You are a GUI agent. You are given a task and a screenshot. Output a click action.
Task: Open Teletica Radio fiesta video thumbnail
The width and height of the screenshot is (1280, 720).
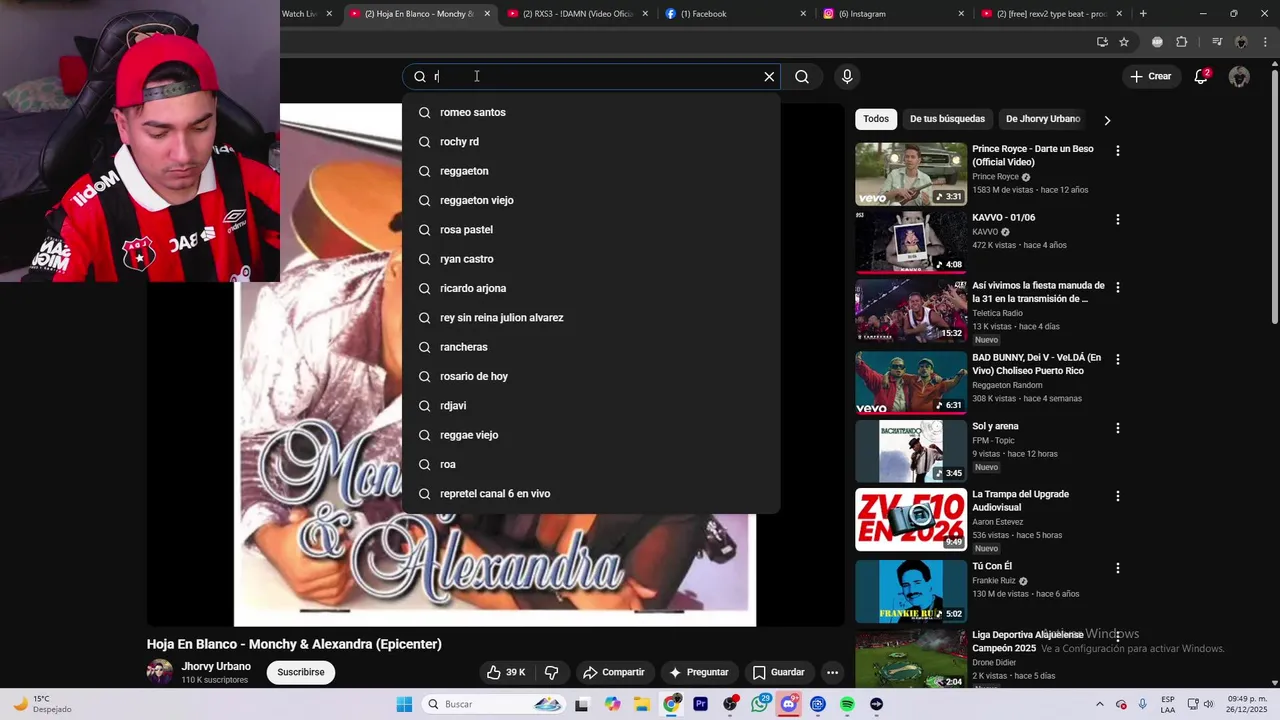coord(910,311)
